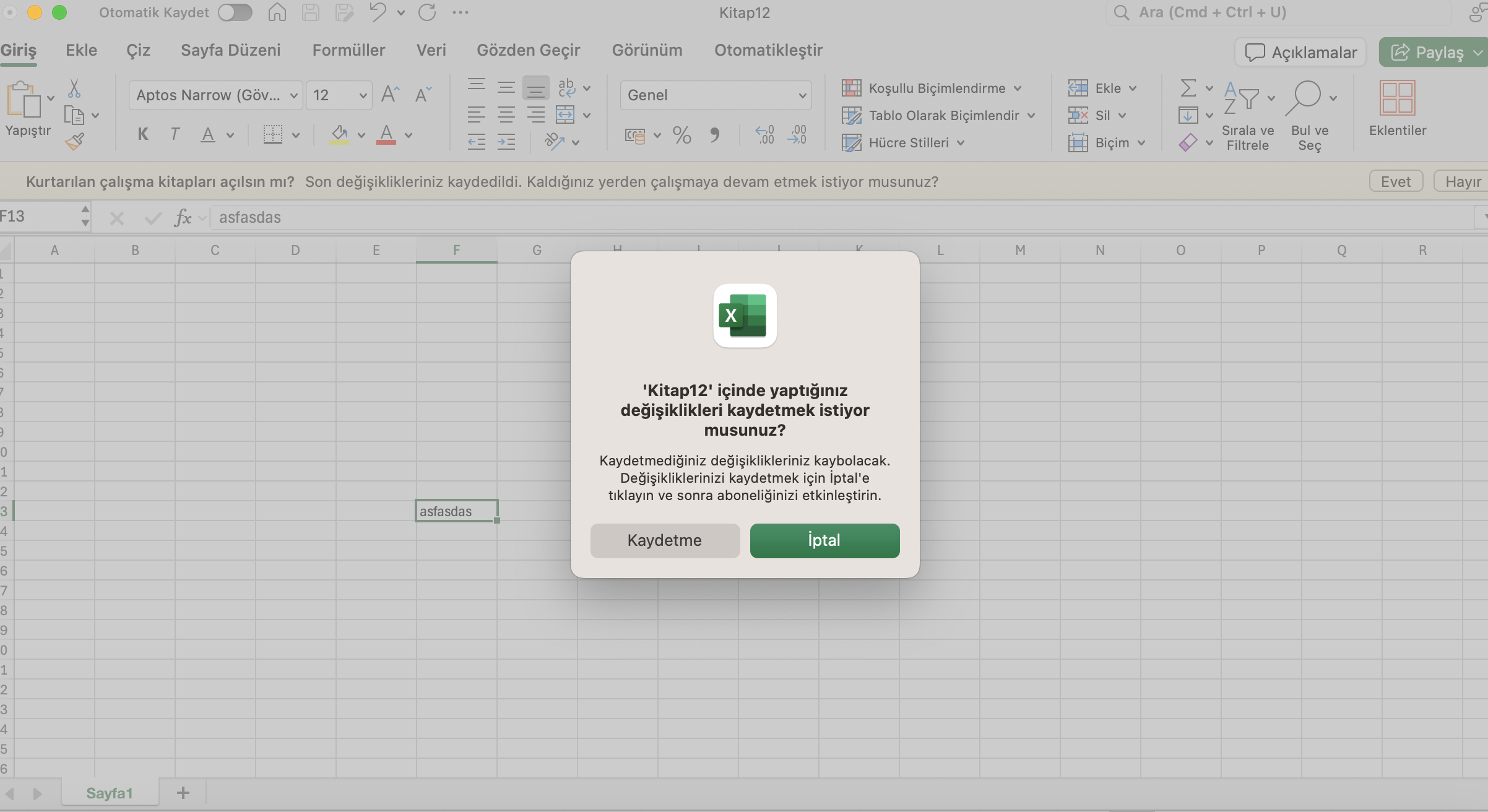Select the Format Painter brush icon

tap(74, 142)
